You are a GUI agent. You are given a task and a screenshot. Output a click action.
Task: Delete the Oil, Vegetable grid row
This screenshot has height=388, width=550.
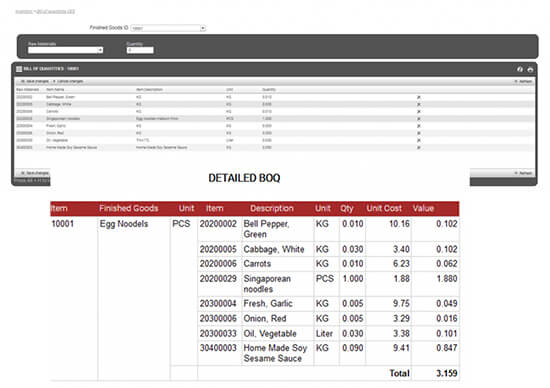tap(418, 140)
